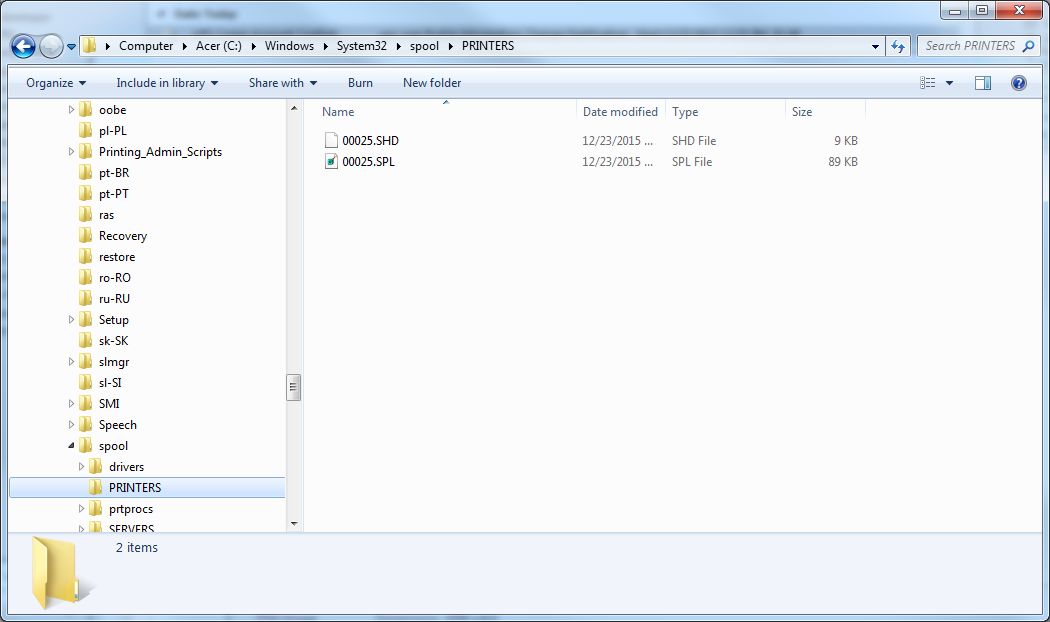Click the New folder button
Viewport: 1050px width, 622px height.
[432, 83]
